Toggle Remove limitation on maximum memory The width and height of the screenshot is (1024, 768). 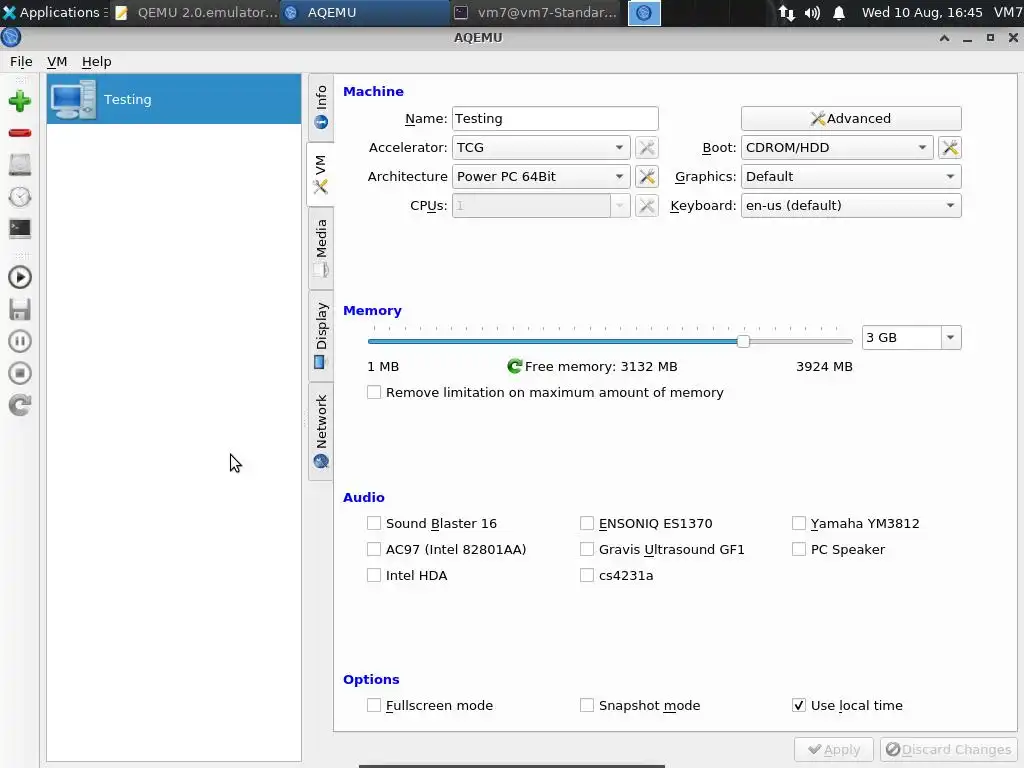pyautogui.click(x=374, y=392)
